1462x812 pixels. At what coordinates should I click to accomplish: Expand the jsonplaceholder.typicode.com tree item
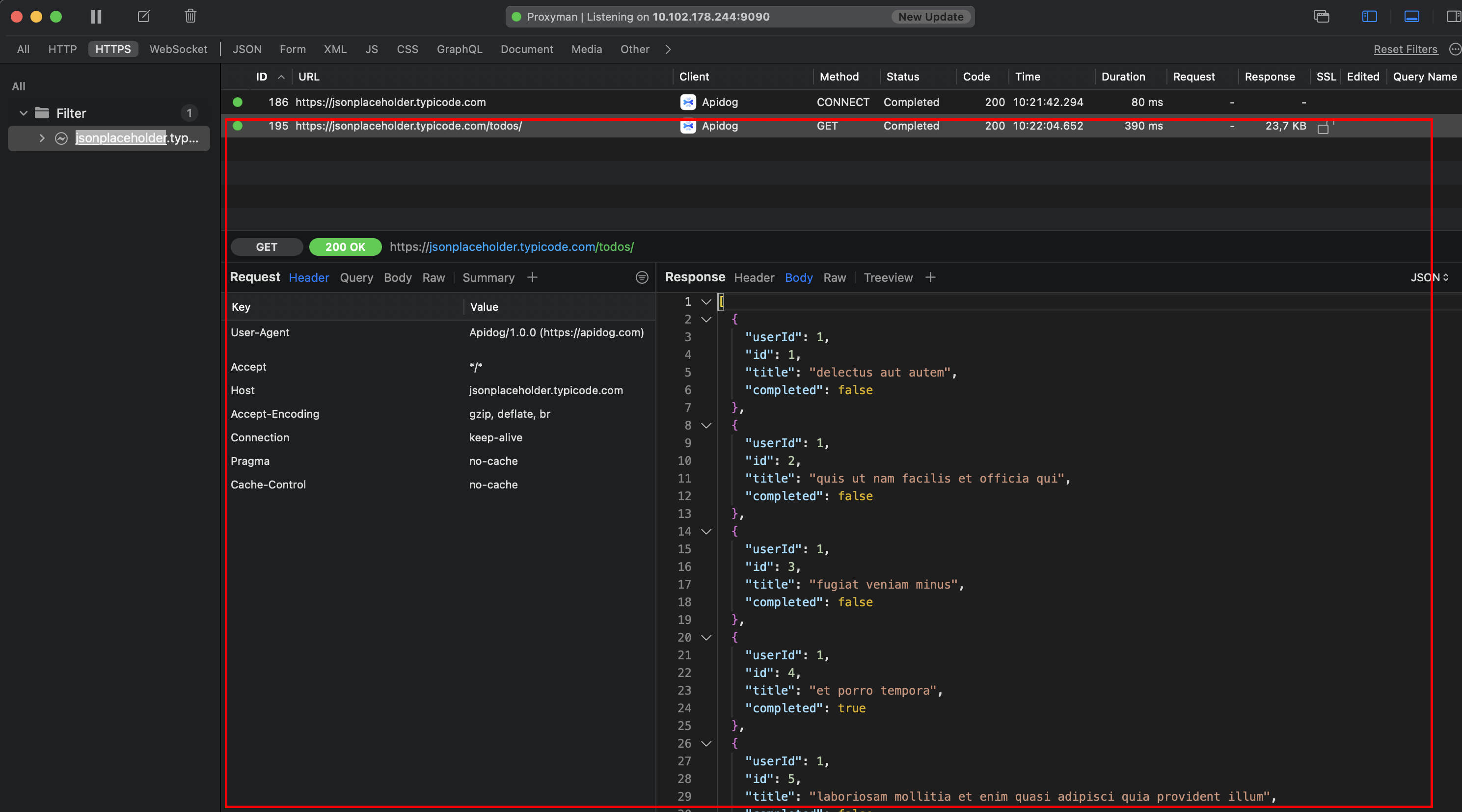[x=41, y=138]
